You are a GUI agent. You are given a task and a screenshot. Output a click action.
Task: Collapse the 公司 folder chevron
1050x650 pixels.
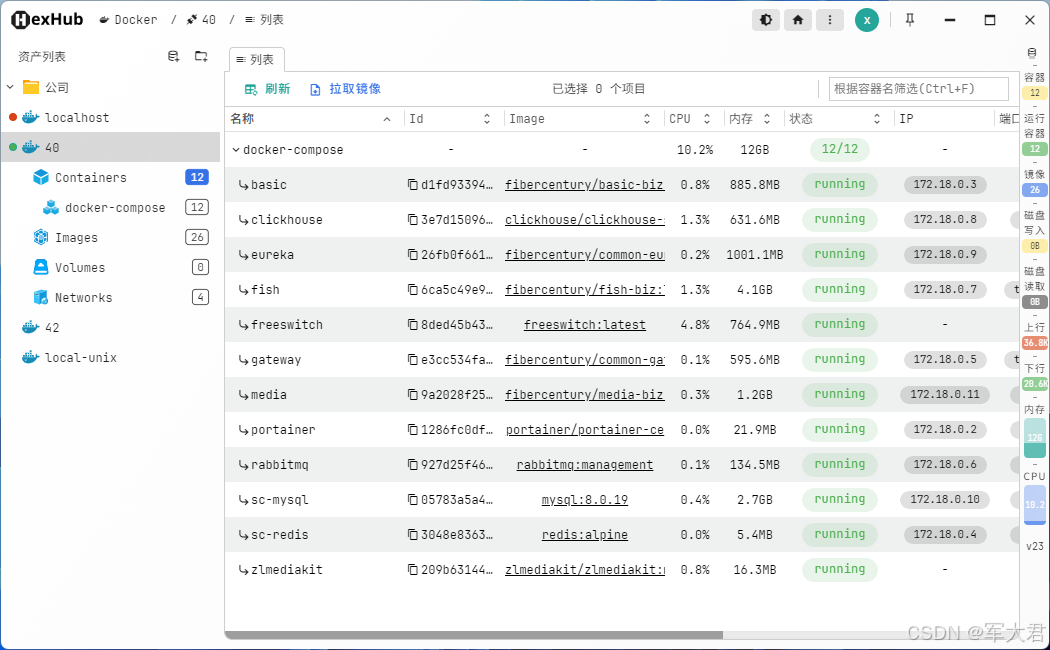pyautogui.click(x=10, y=87)
